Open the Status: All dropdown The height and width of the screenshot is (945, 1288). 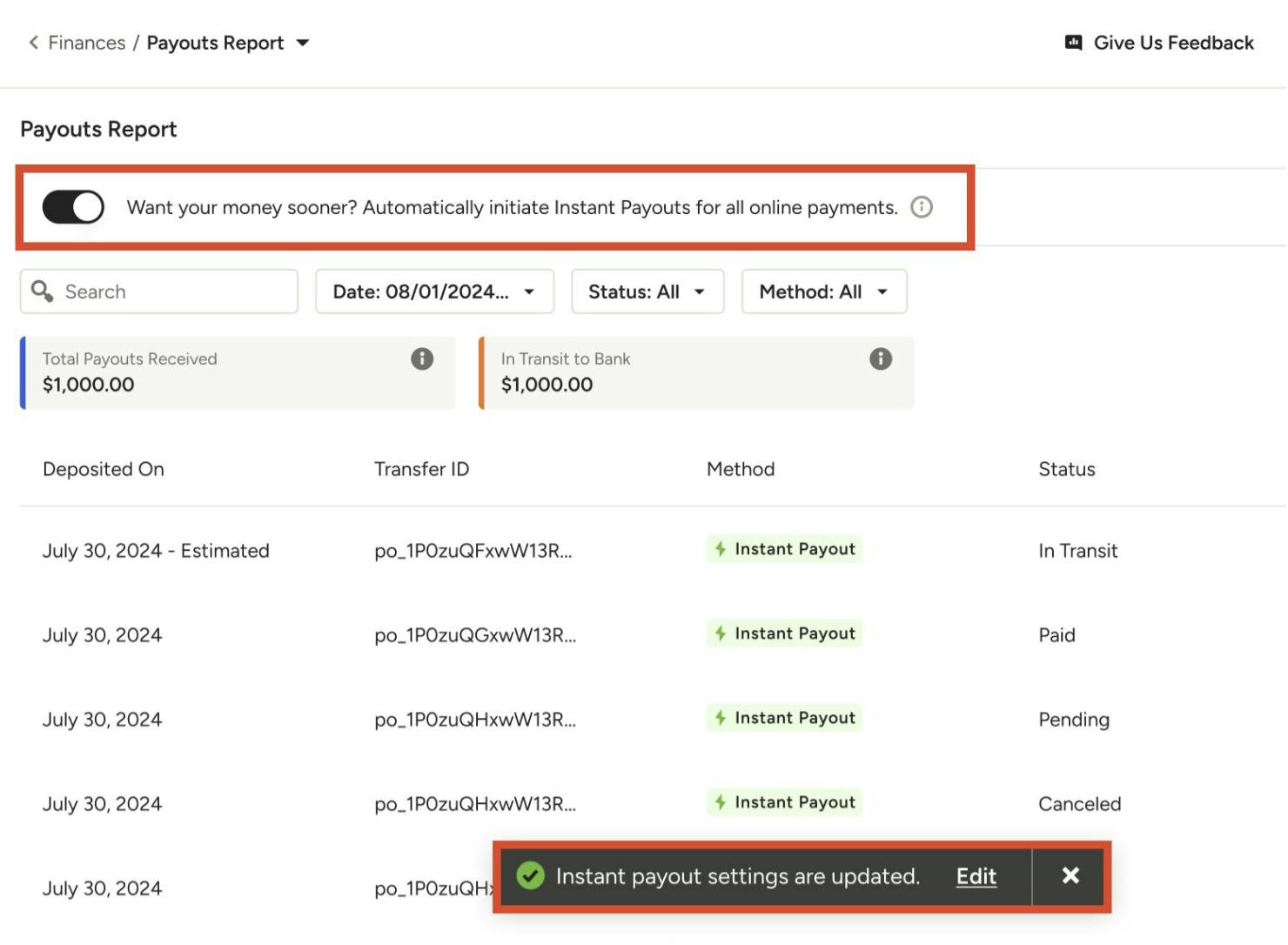[647, 292]
